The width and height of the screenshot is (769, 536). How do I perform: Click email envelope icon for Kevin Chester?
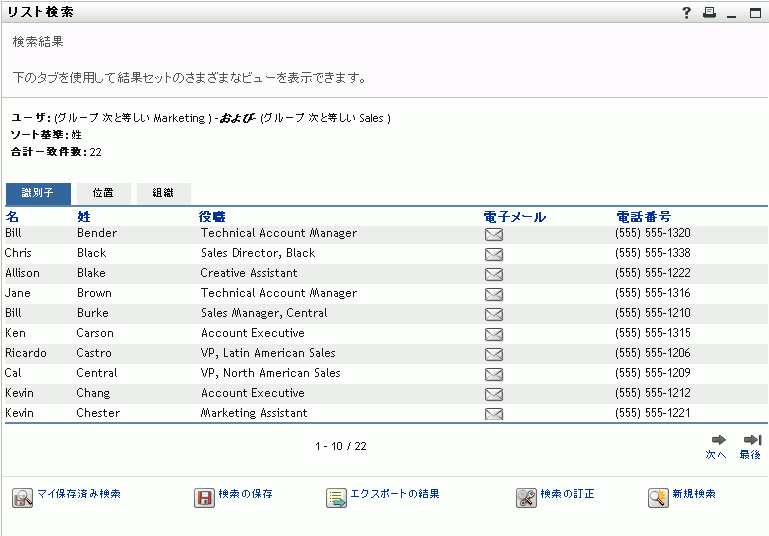pyautogui.click(x=494, y=414)
